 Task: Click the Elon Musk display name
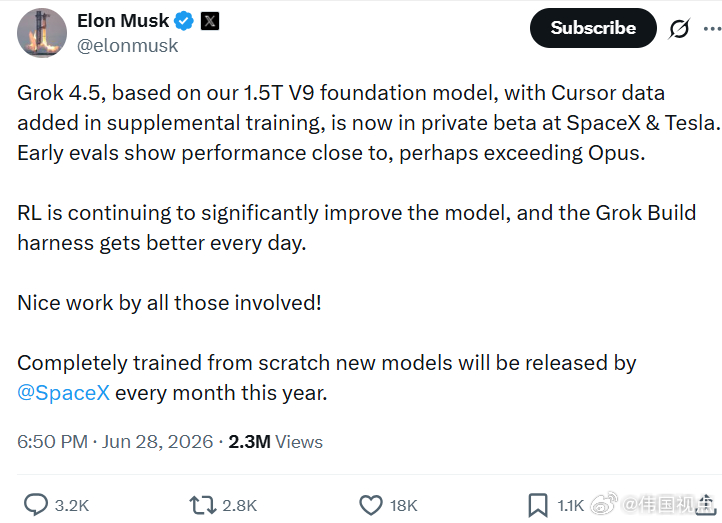click(123, 21)
